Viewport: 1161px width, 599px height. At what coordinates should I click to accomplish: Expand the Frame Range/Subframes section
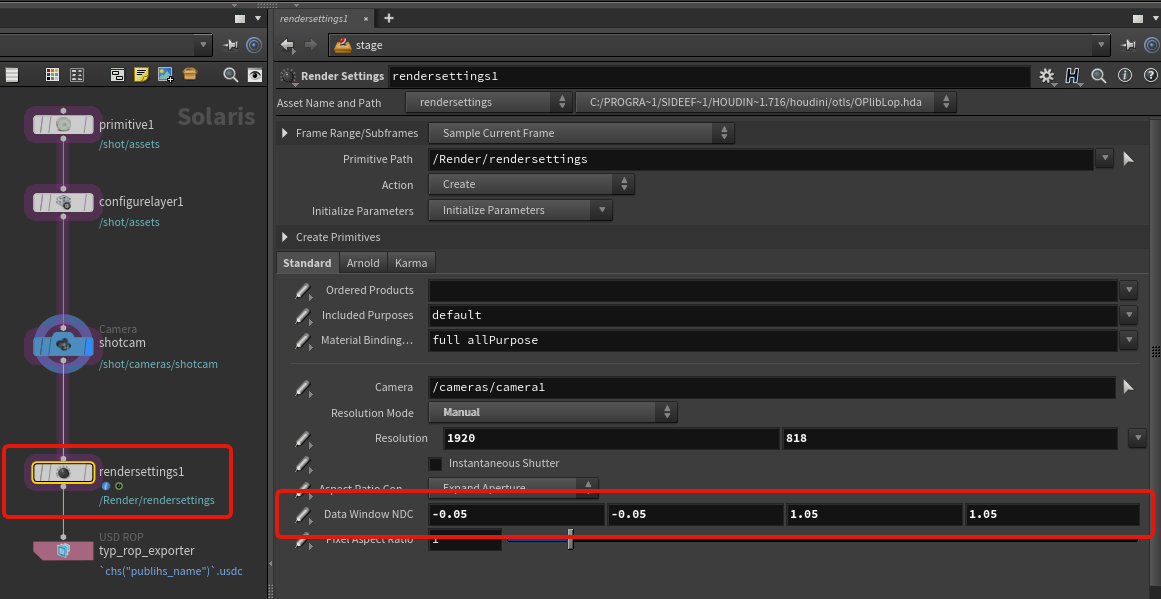284,133
